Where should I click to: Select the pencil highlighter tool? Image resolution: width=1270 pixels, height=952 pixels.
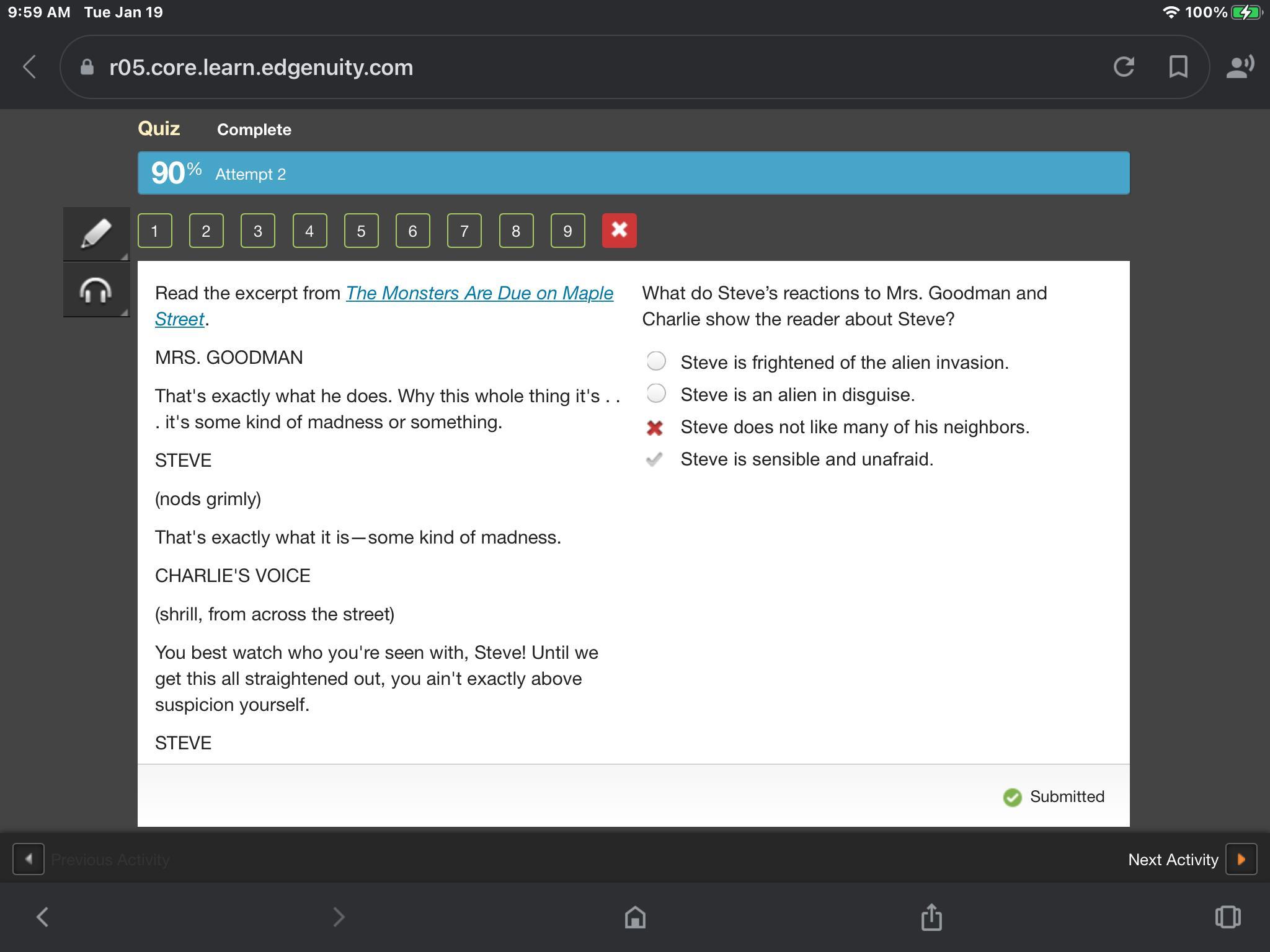pos(96,234)
